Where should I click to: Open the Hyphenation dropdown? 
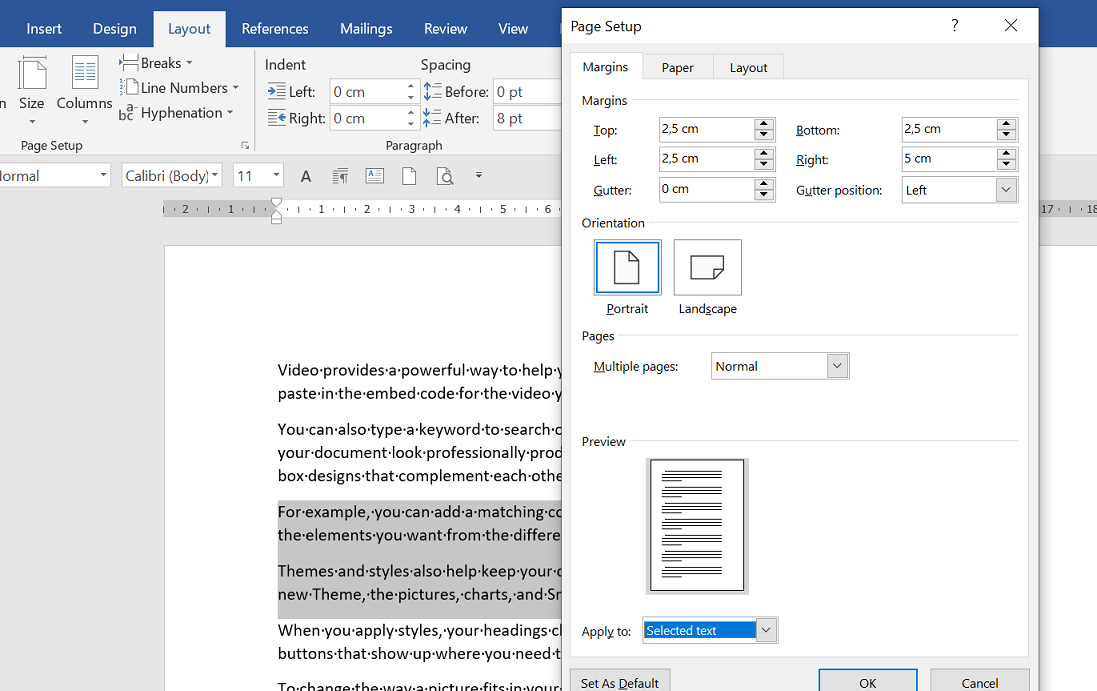coord(176,113)
